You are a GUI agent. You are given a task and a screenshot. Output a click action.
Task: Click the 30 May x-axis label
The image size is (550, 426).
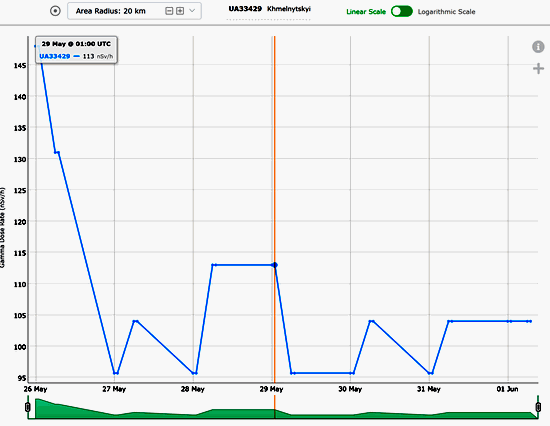(x=350, y=389)
